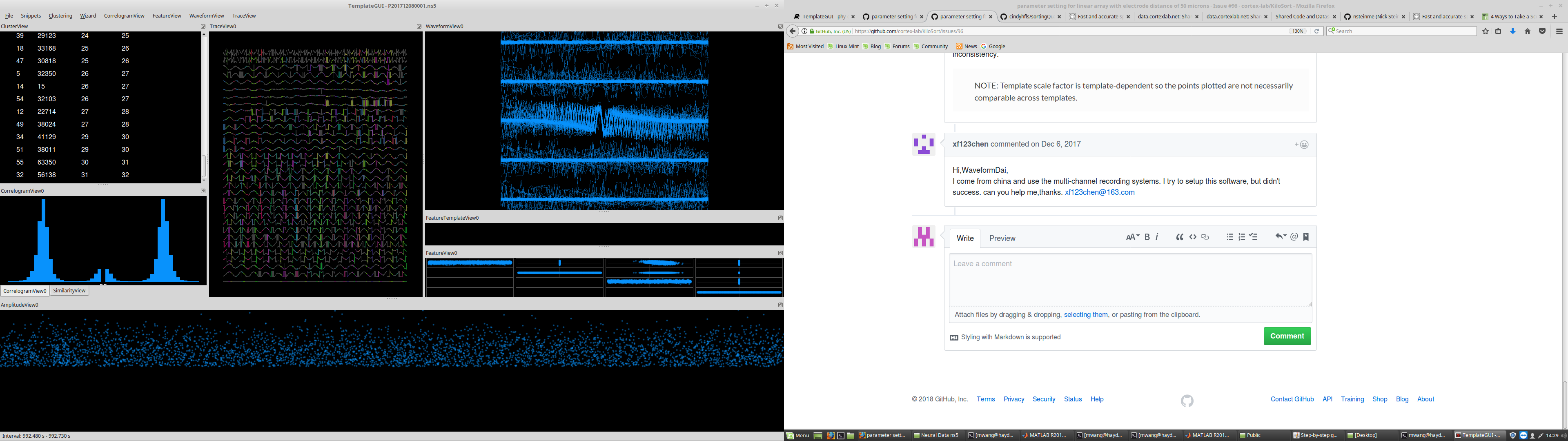Open the Clustering menu in TemplateGUI

(x=60, y=15)
